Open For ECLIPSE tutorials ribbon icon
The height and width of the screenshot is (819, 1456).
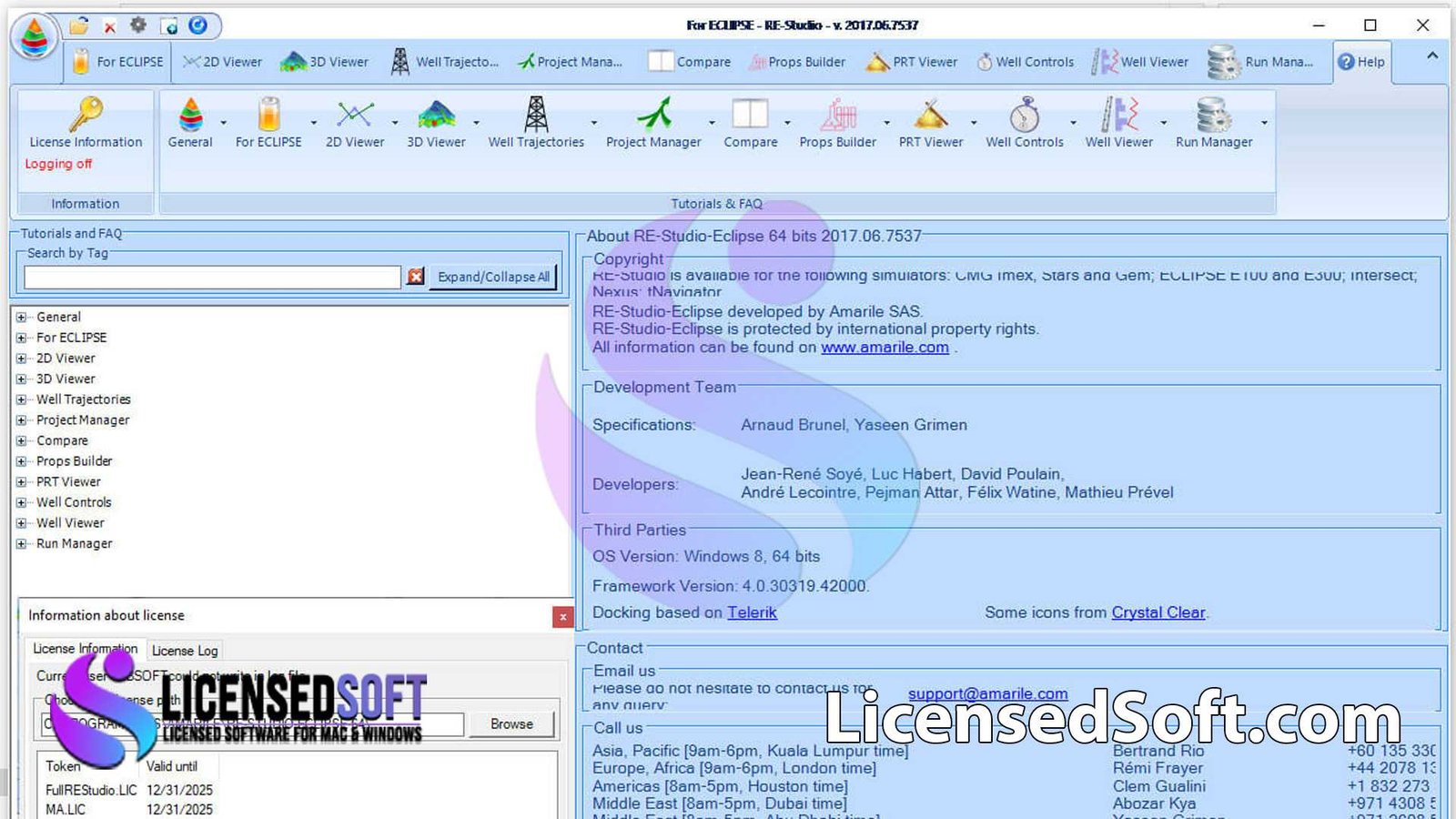268,116
